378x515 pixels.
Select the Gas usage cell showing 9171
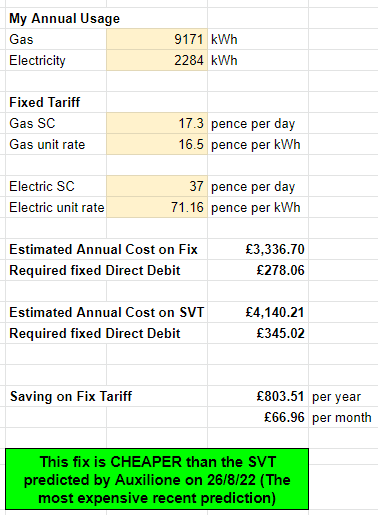[157, 39]
